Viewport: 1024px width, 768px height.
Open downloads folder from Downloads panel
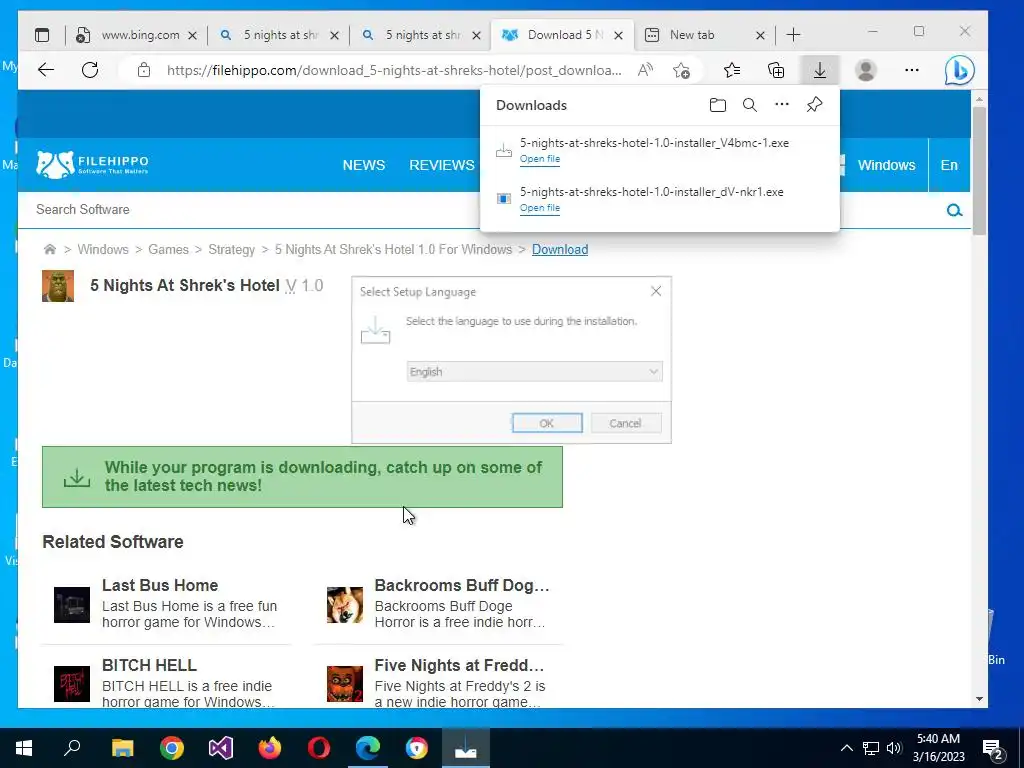718,105
